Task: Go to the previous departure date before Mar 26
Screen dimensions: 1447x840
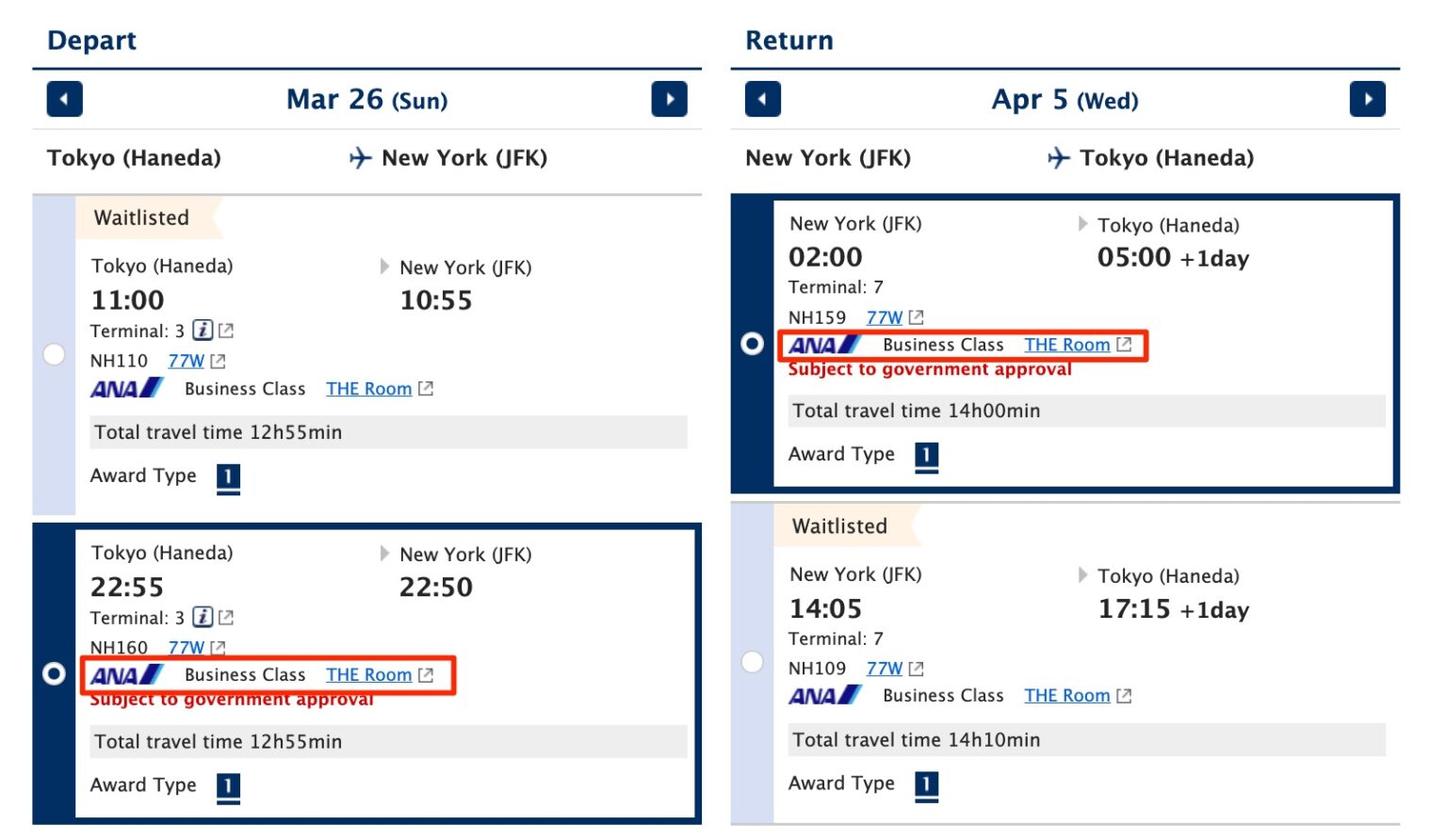Action: pyautogui.click(x=63, y=99)
